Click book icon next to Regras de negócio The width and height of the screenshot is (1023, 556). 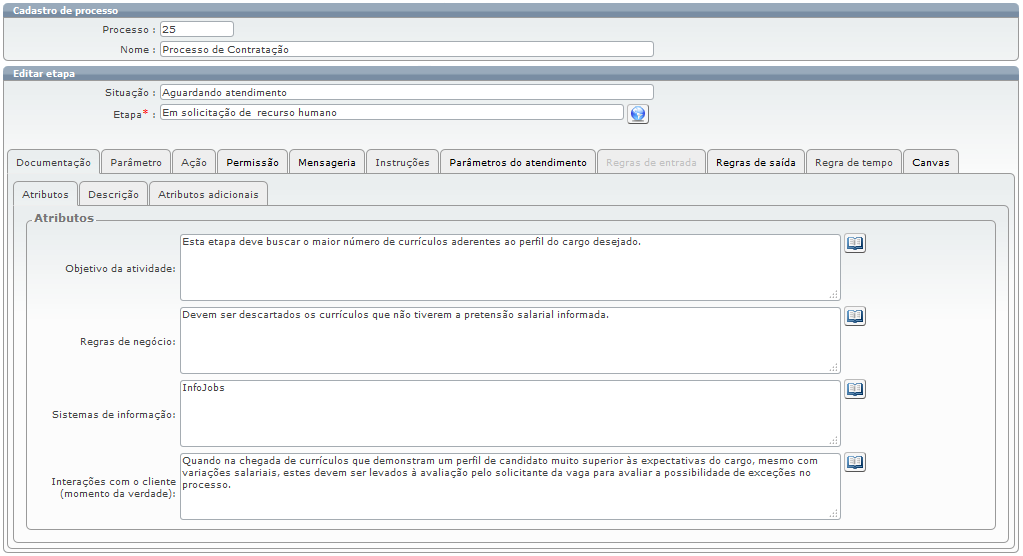pyautogui.click(x=855, y=317)
